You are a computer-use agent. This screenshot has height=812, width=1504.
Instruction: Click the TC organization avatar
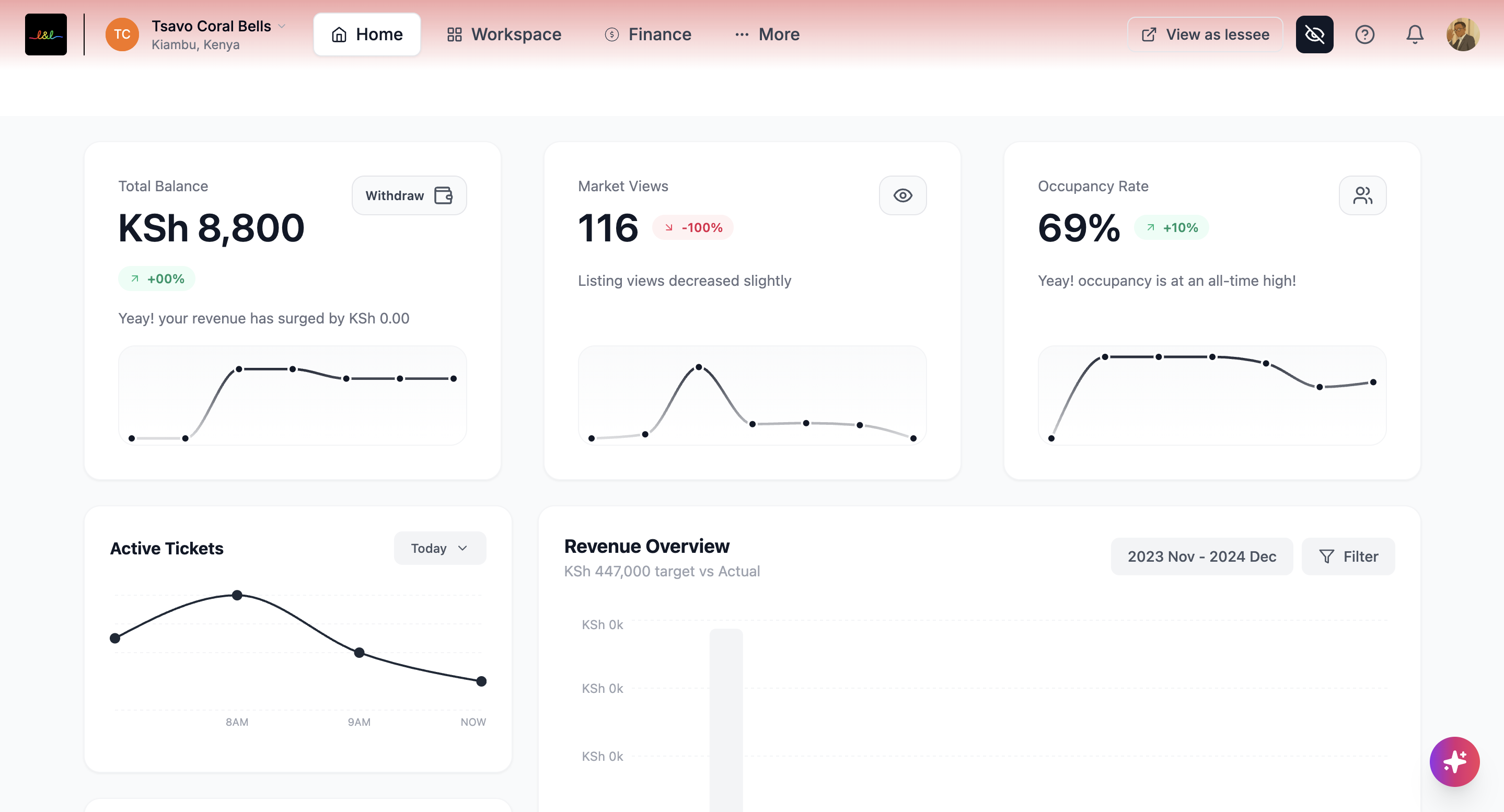pos(122,34)
